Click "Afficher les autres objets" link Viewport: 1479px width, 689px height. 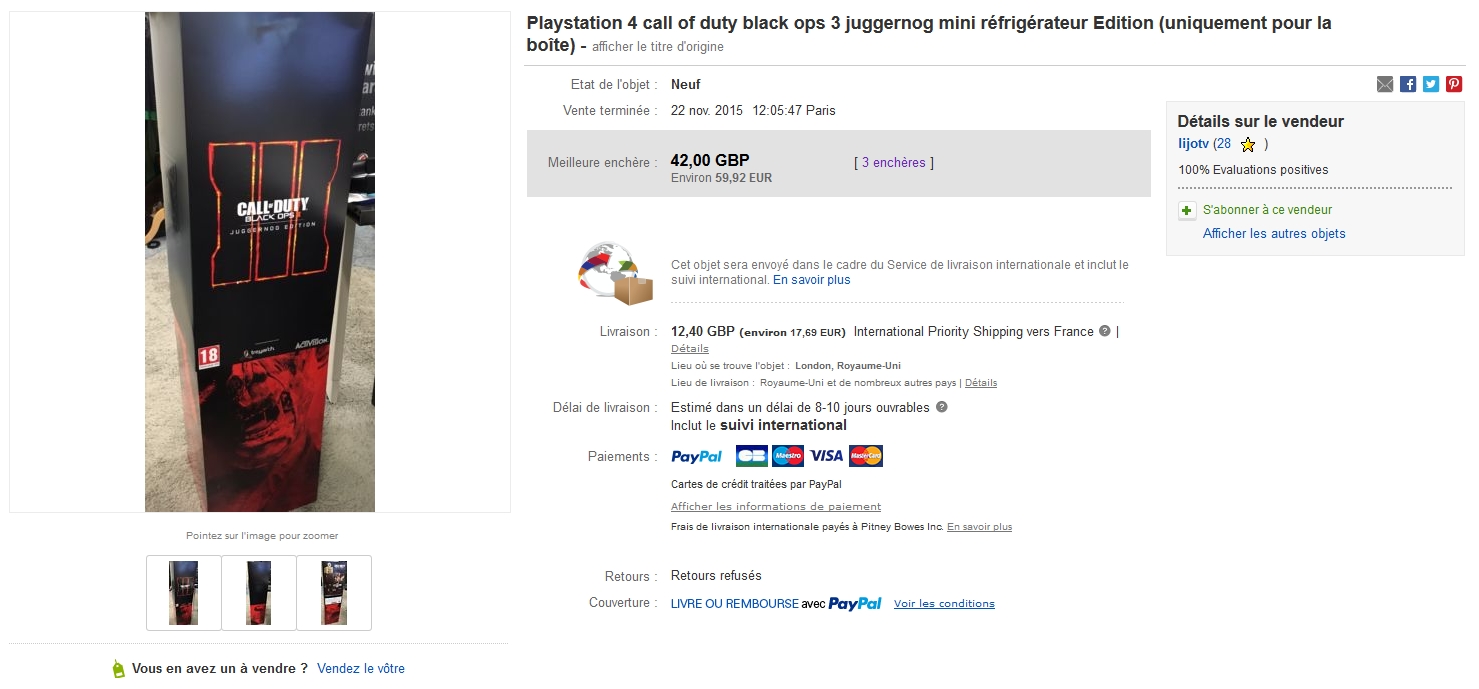point(1274,233)
